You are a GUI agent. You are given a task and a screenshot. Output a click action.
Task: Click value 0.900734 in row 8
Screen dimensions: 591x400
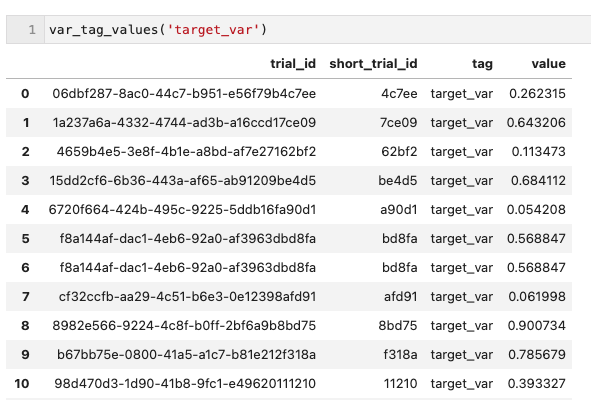click(536, 326)
